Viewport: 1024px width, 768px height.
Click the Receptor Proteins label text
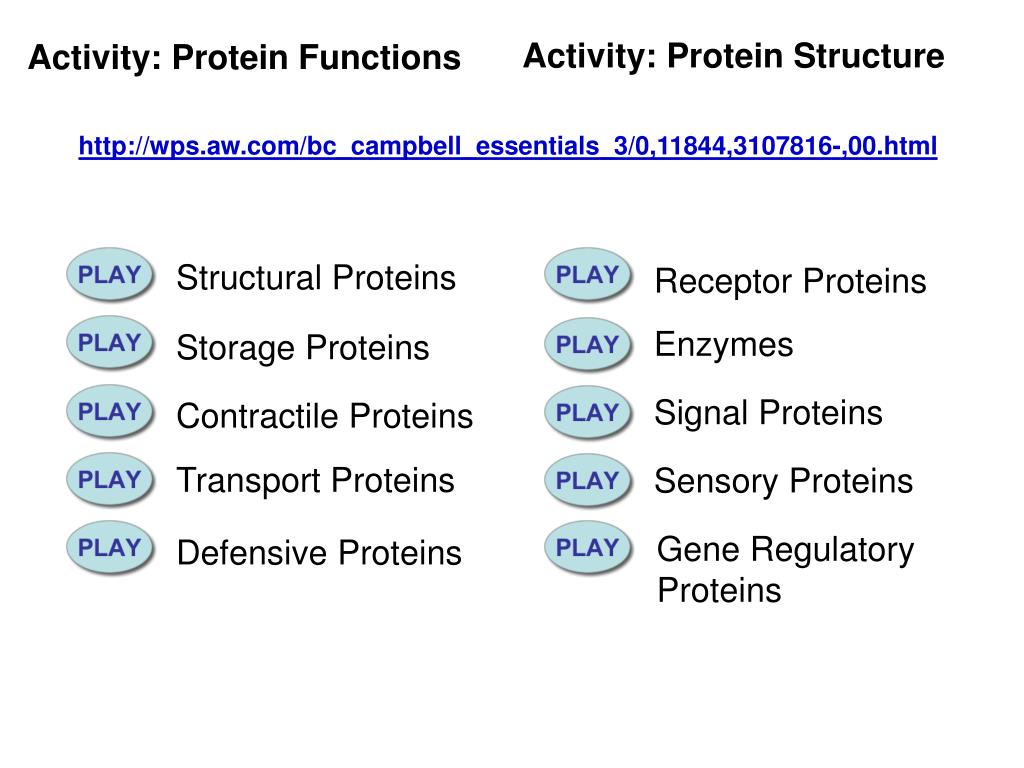(790, 282)
